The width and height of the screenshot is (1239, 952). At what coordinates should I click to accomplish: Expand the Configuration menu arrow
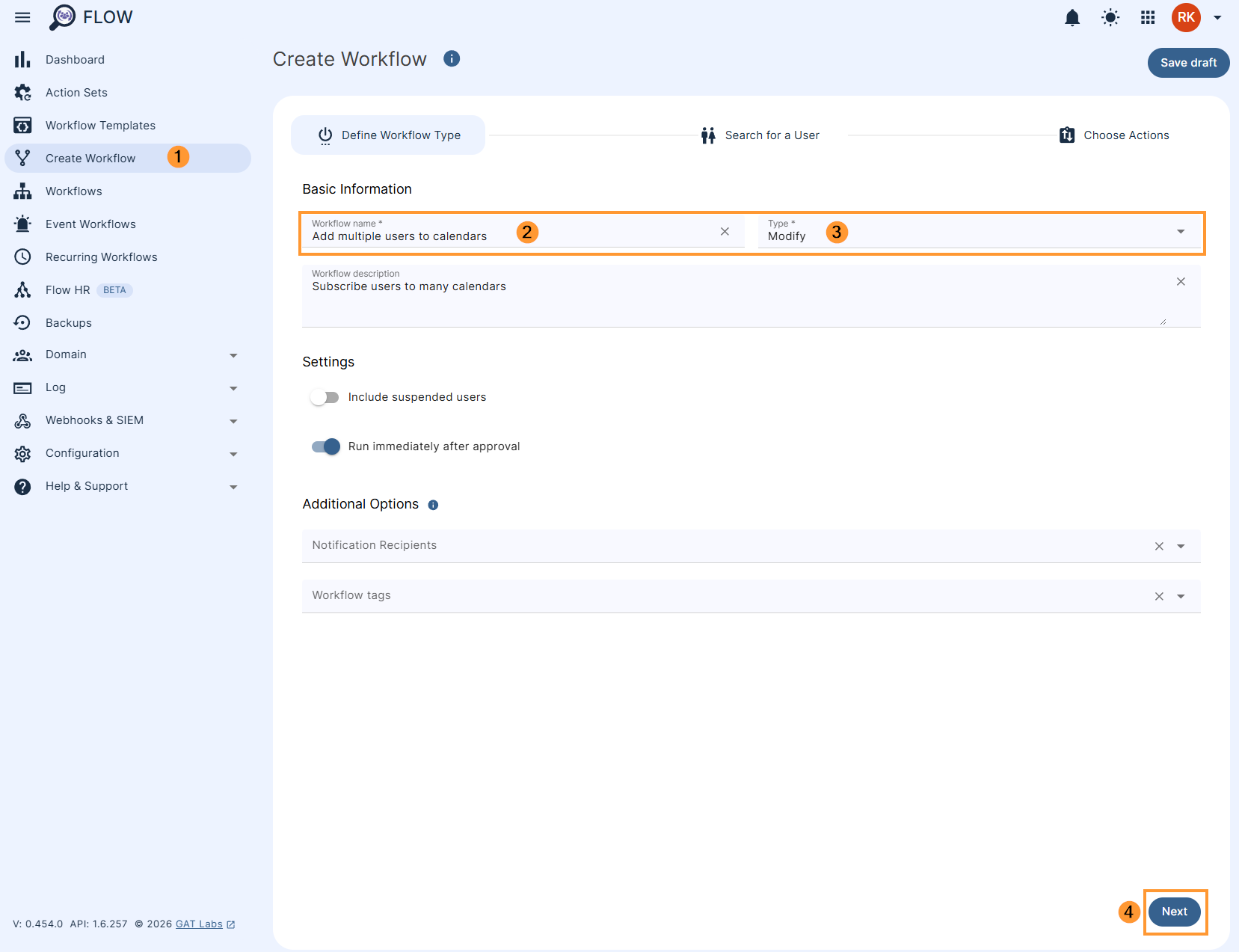233,454
